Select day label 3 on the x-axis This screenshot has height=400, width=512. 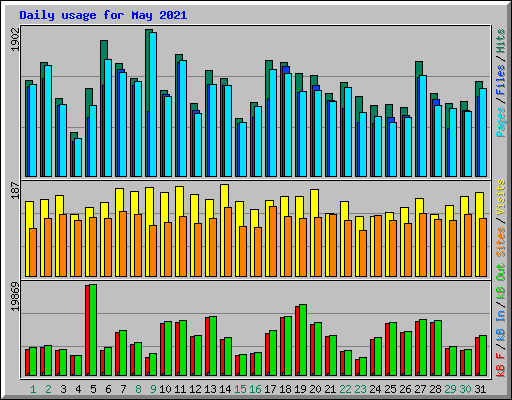(63, 389)
